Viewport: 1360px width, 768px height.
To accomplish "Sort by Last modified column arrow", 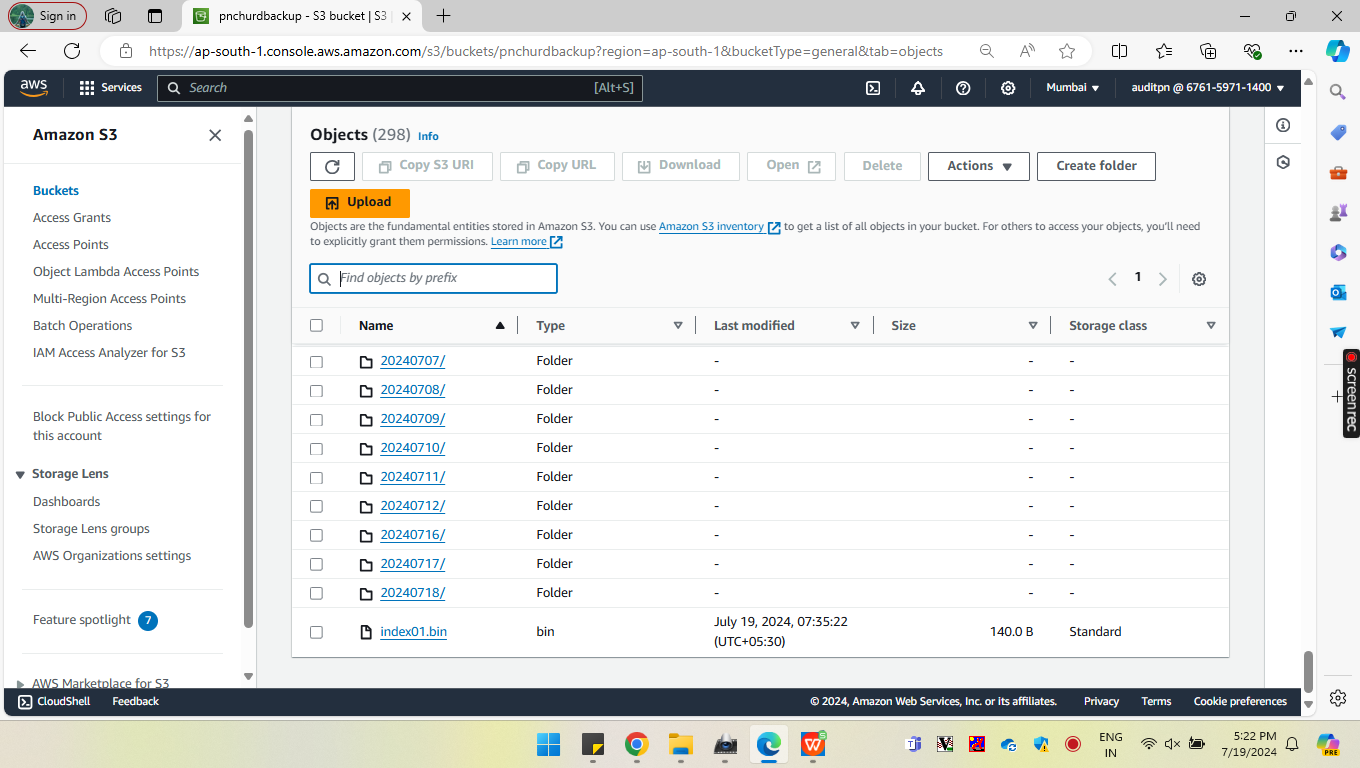I will coord(855,325).
